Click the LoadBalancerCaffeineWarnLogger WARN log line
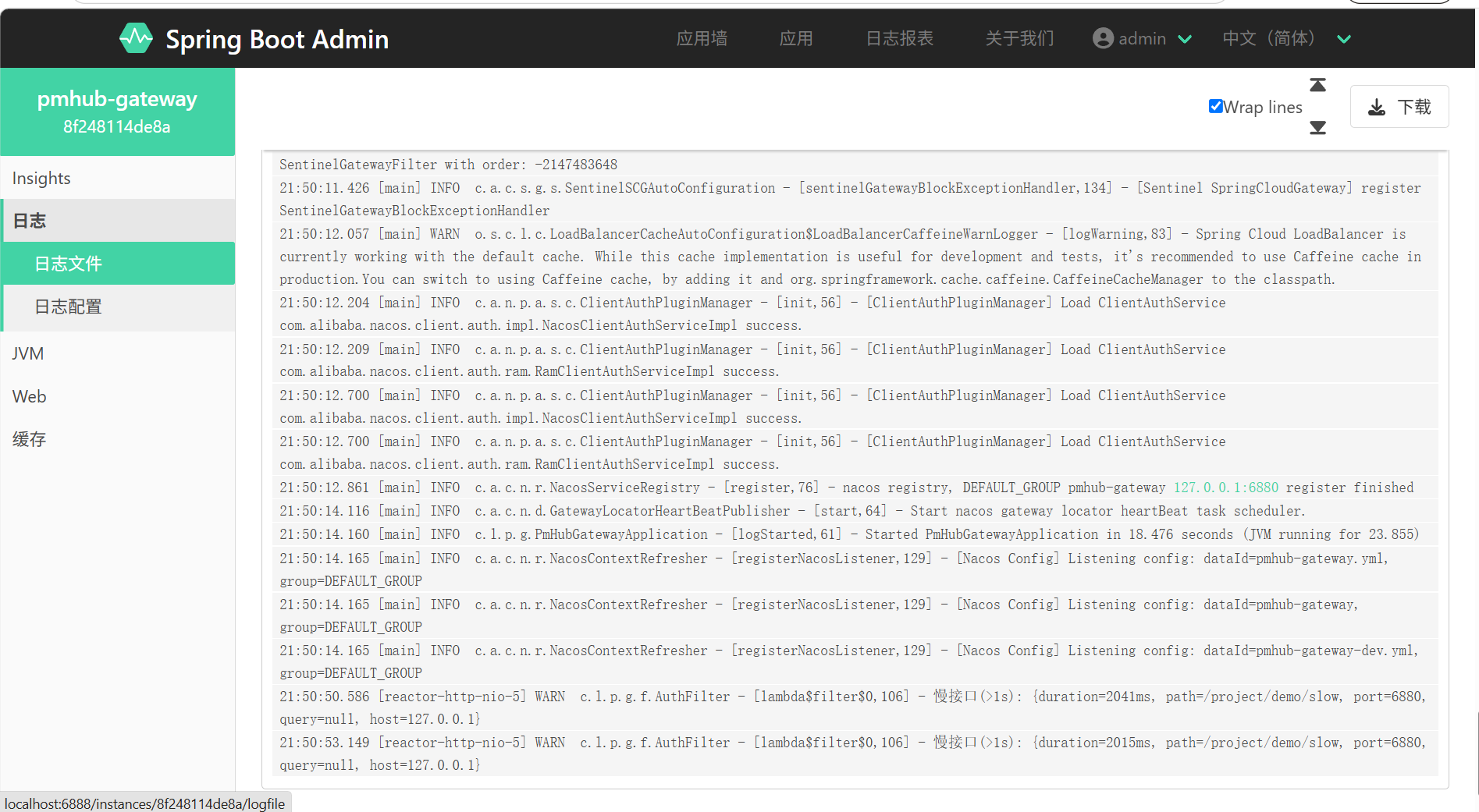The height and width of the screenshot is (812, 1479). (x=855, y=257)
